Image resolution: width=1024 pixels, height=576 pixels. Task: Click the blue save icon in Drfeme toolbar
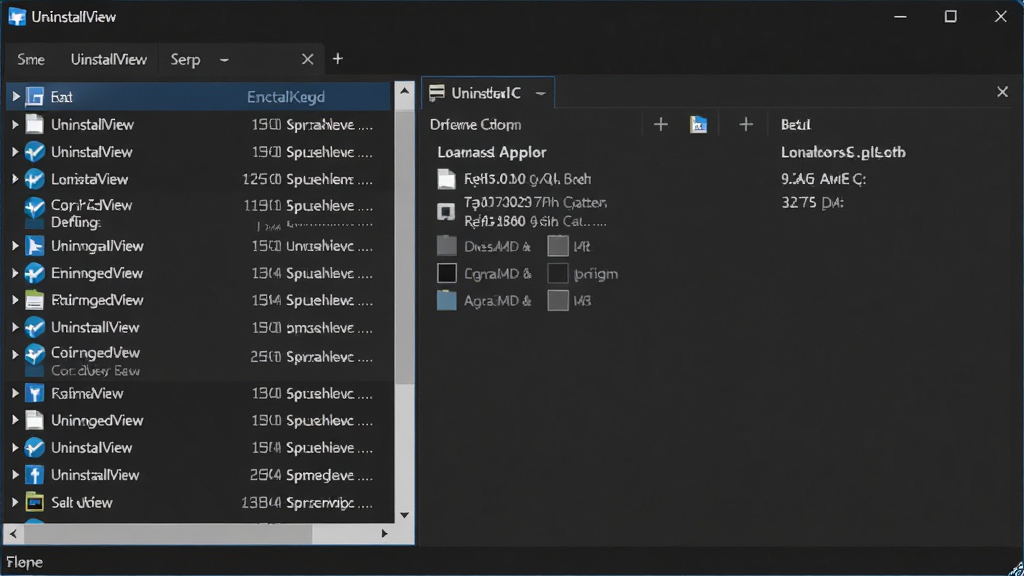(x=699, y=124)
